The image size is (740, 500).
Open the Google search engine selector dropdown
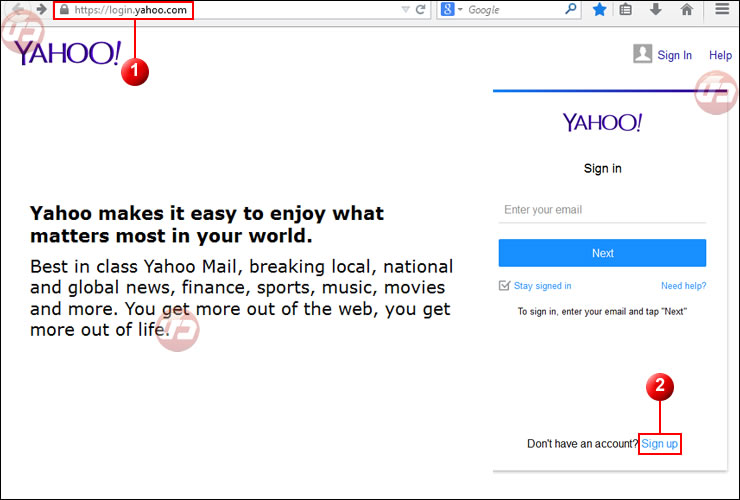(451, 9)
